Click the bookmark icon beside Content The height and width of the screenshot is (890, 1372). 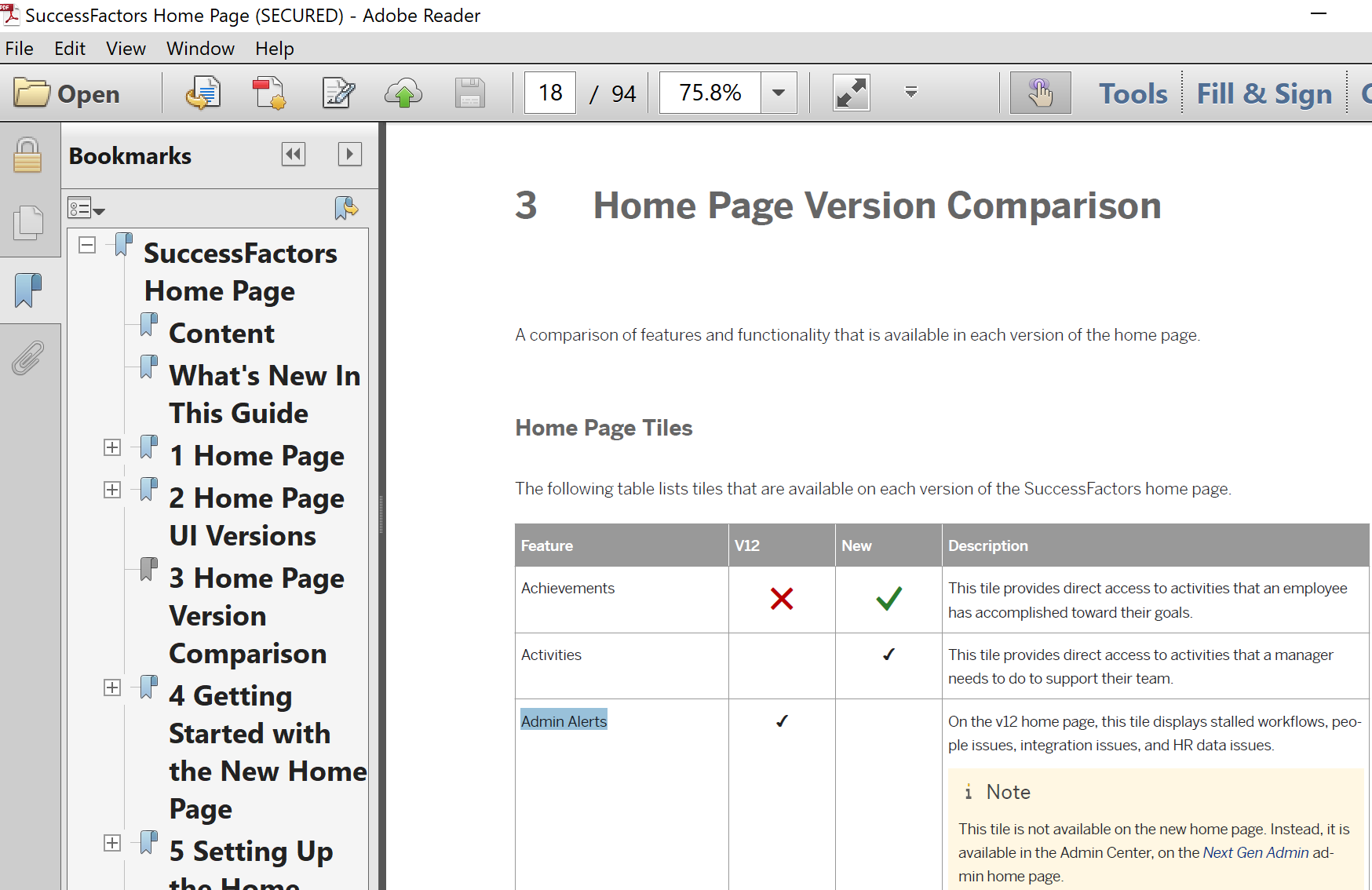pos(148,325)
